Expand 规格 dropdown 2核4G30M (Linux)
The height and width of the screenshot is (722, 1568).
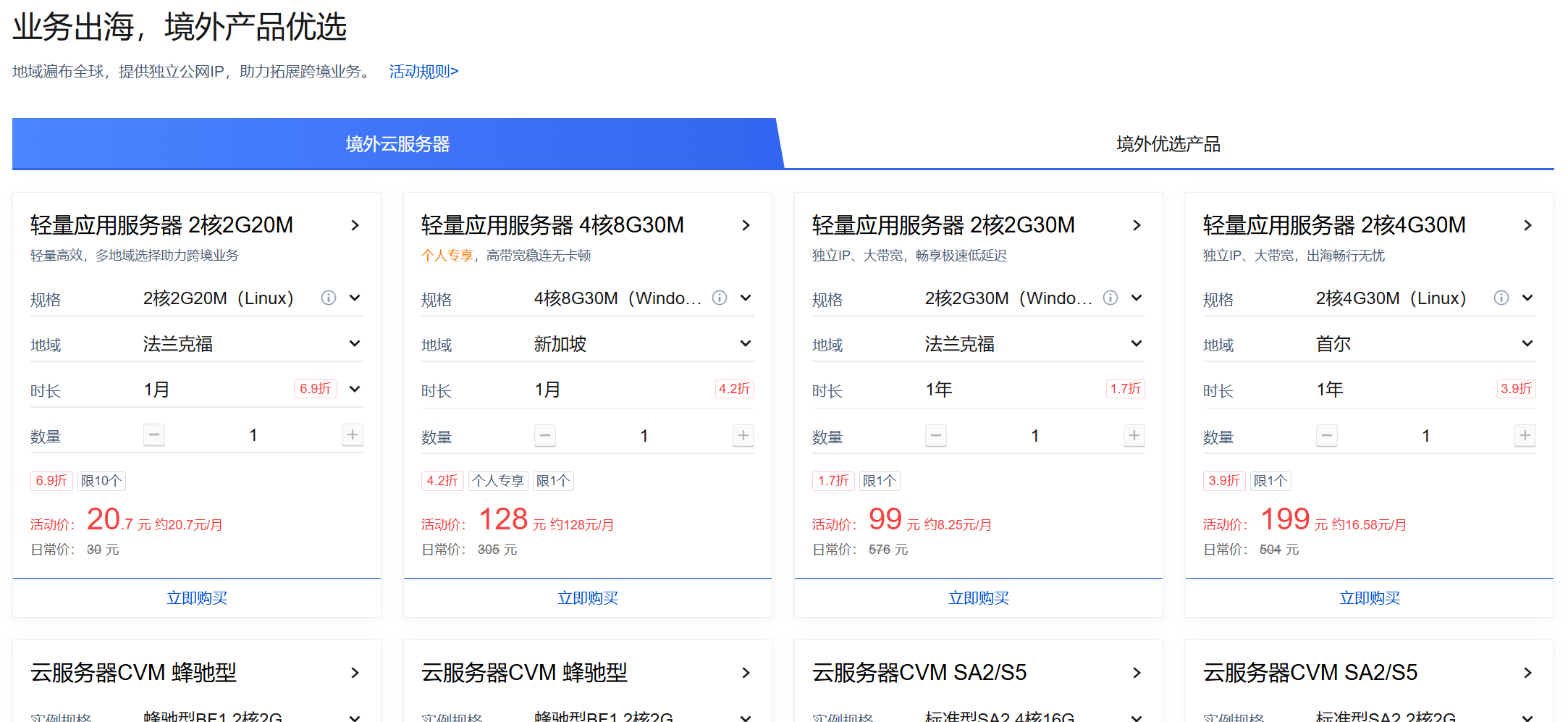pyautogui.click(x=1527, y=298)
